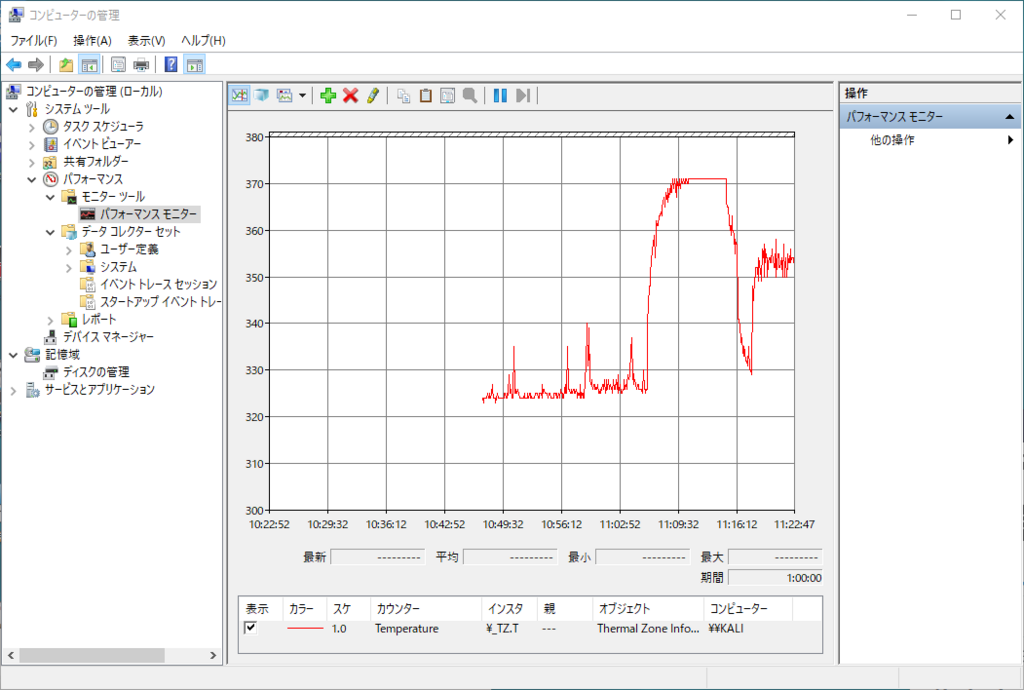Screen dimensions: 1024x690
Task: Open 表示(V) menu
Action: click(x=146, y=40)
